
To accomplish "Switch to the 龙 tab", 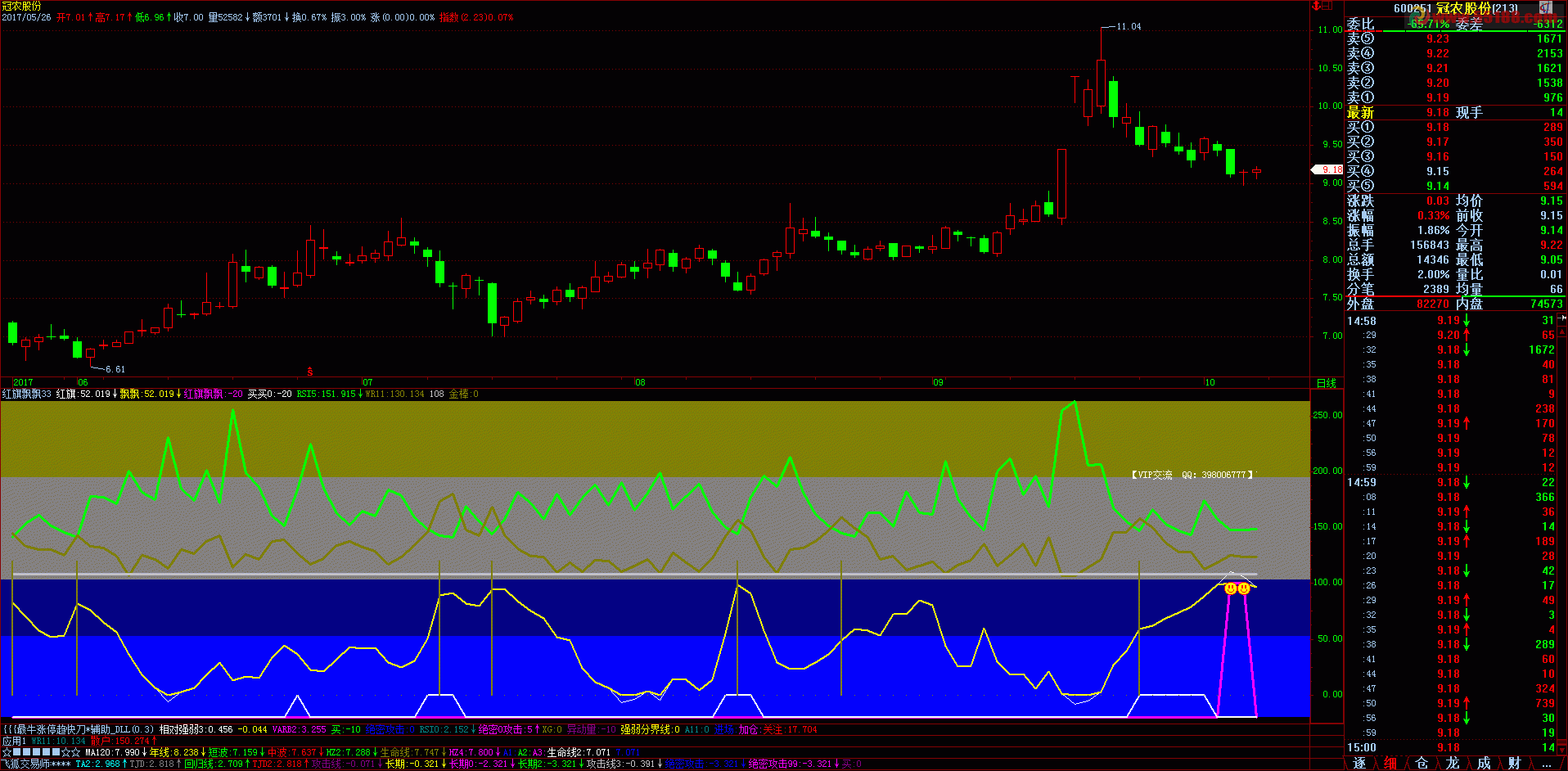I will [x=1453, y=763].
